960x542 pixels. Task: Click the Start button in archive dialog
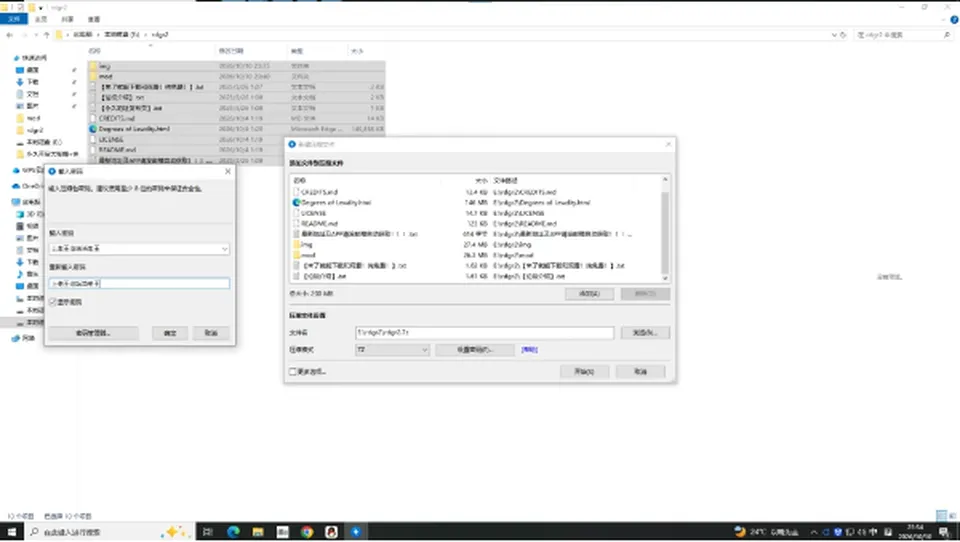pyautogui.click(x=584, y=371)
